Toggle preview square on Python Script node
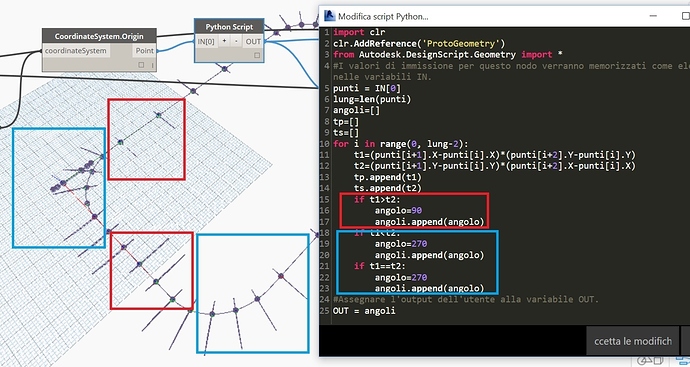Screen dimensions: 690x367 click(257, 55)
